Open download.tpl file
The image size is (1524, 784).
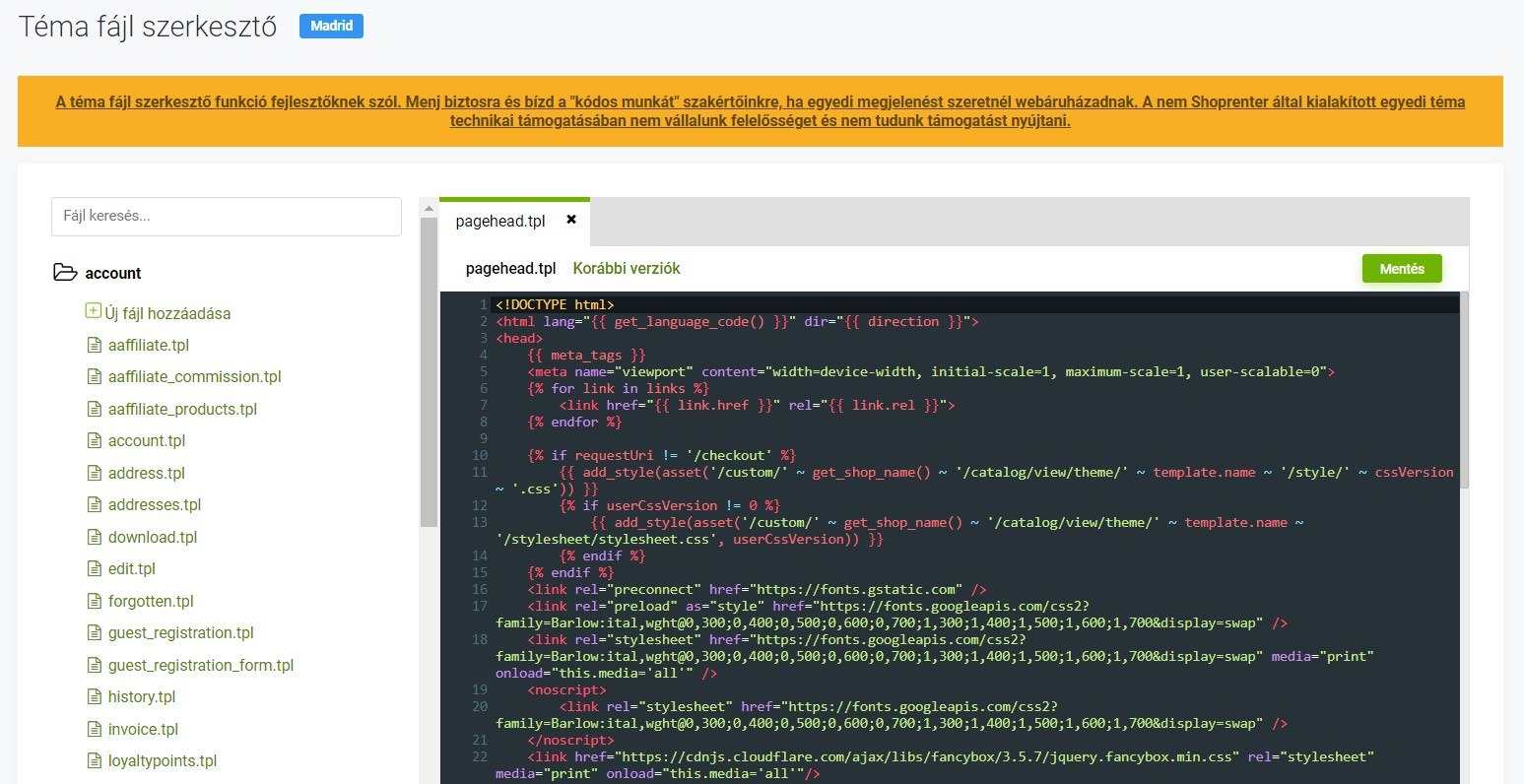click(153, 537)
